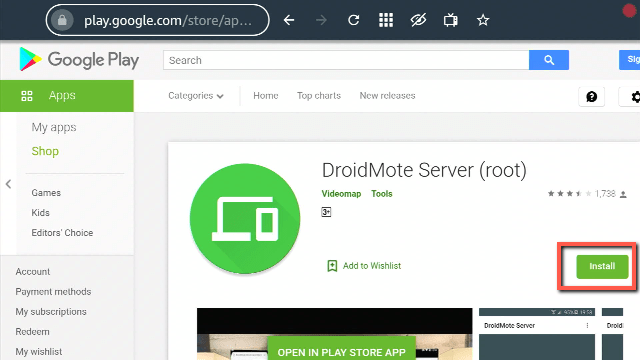The image size is (640, 360).
Task: Click the DroidMote Server (root) title
Action: (424, 171)
